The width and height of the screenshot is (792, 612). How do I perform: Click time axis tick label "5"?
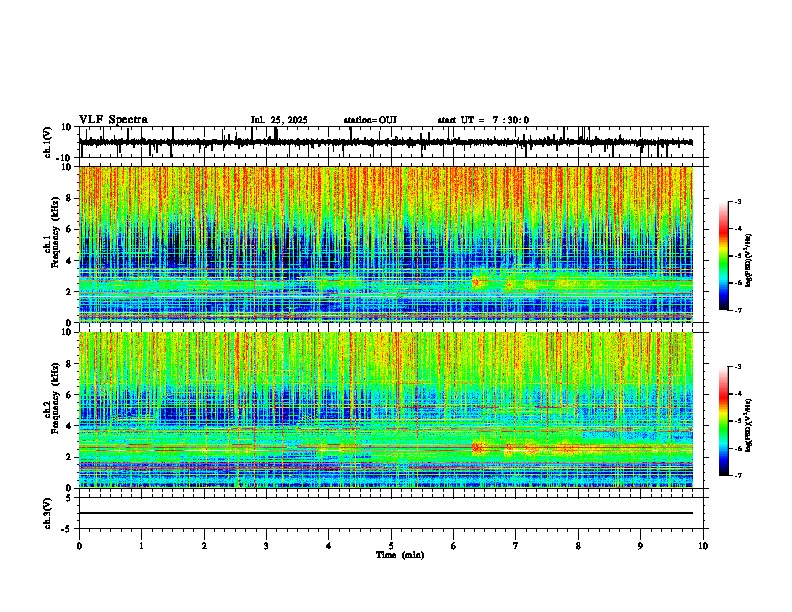pos(391,546)
